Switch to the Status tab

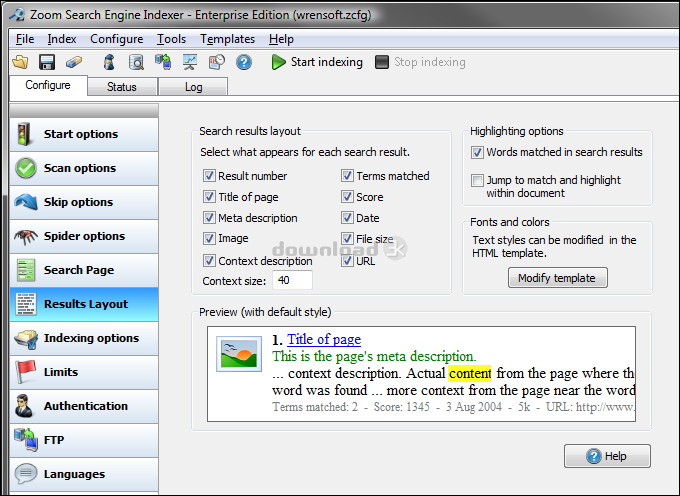[x=122, y=87]
